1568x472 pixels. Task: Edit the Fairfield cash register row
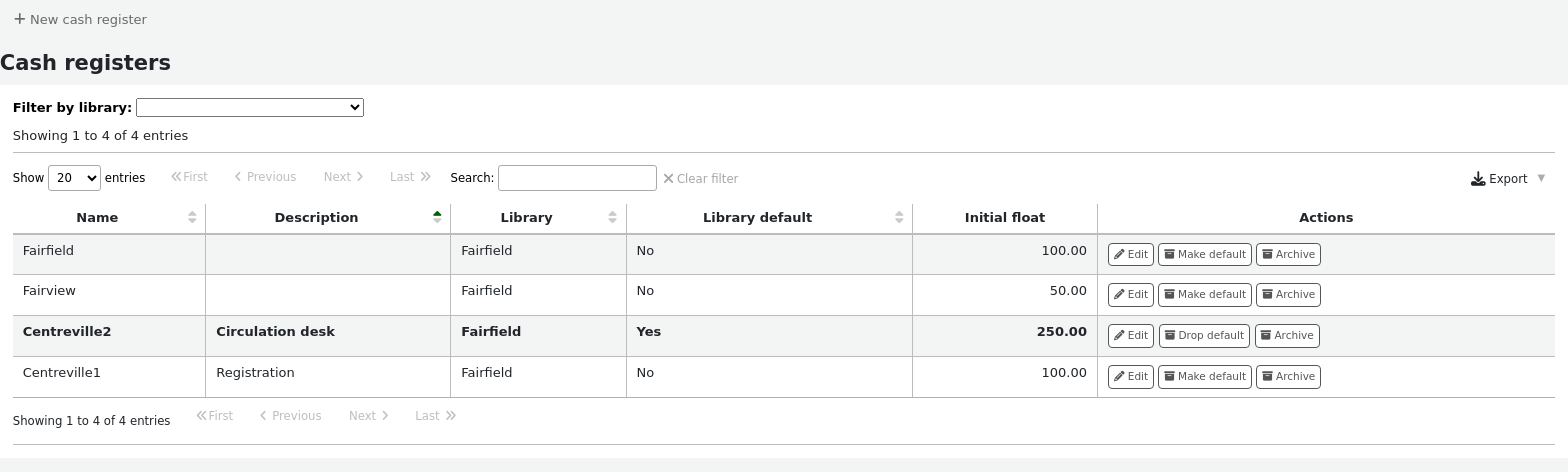pos(1130,255)
